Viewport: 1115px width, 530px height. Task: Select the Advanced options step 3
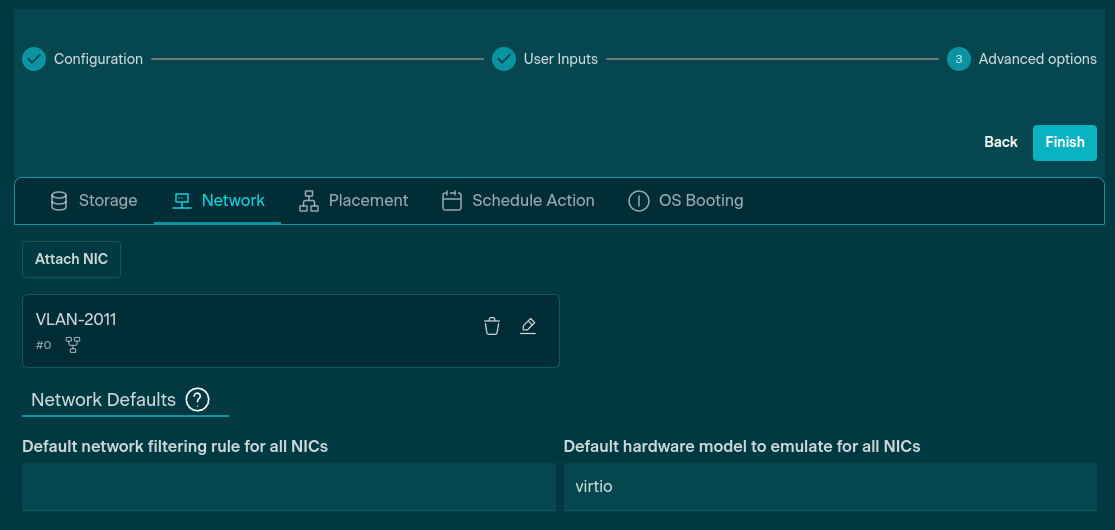(958, 59)
